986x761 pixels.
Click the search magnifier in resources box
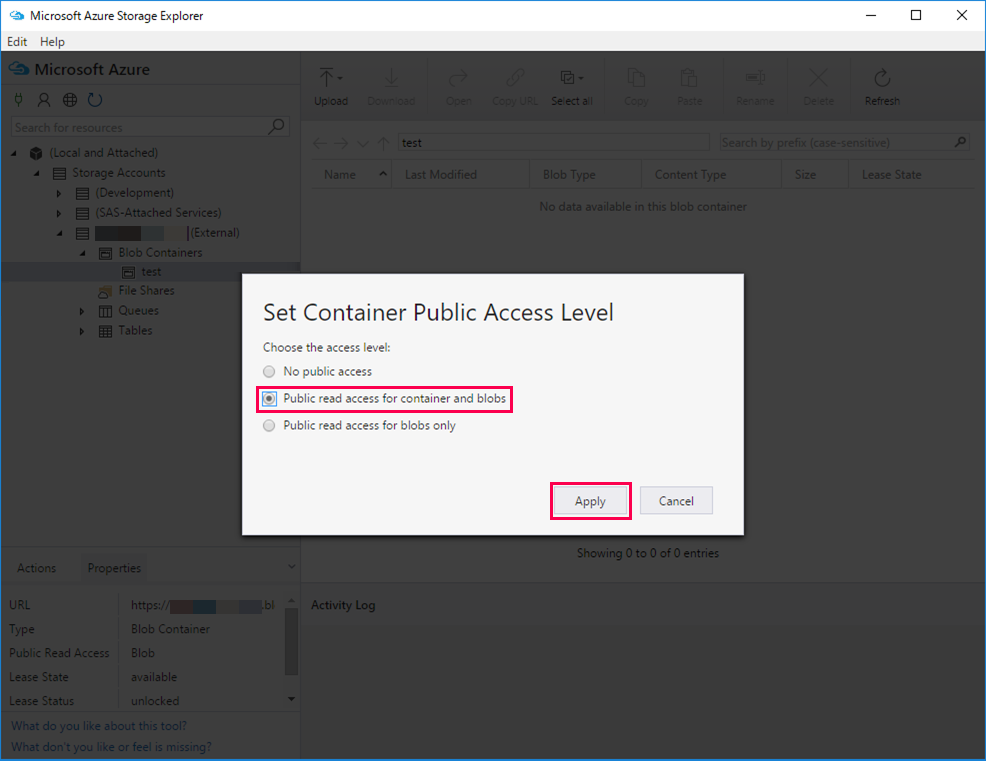(x=276, y=126)
